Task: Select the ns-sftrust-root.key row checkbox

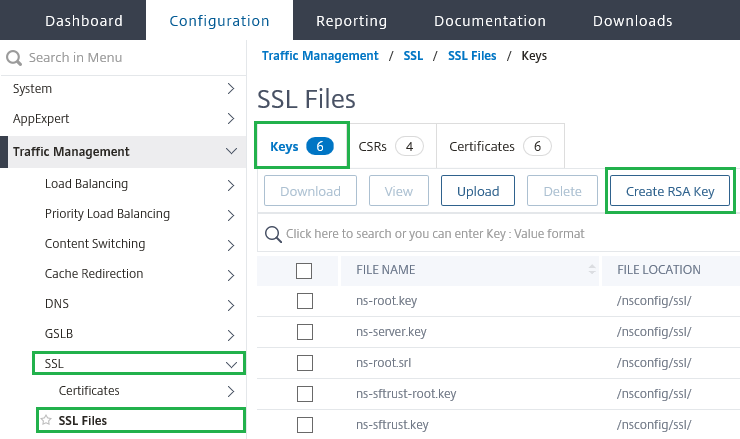Action: point(304,394)
